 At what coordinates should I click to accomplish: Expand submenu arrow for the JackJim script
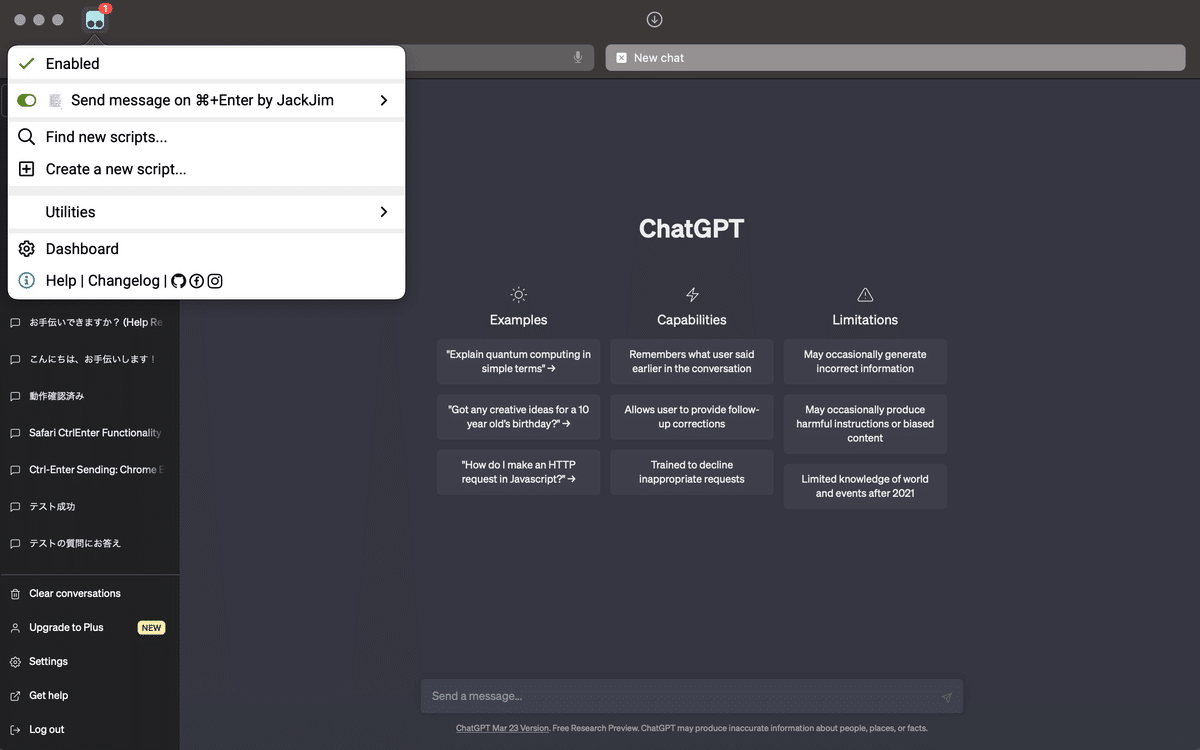(x=384, y=100)
